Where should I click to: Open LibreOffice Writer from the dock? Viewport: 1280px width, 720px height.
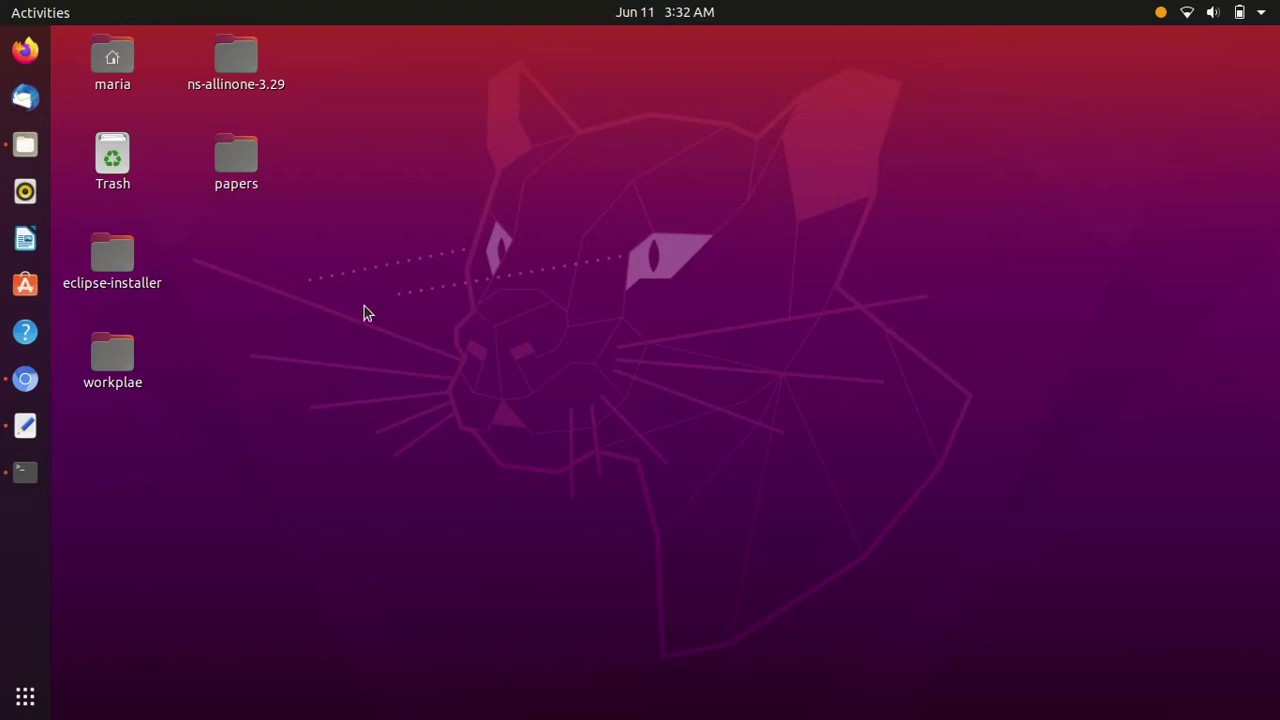(x=25, y=238)
